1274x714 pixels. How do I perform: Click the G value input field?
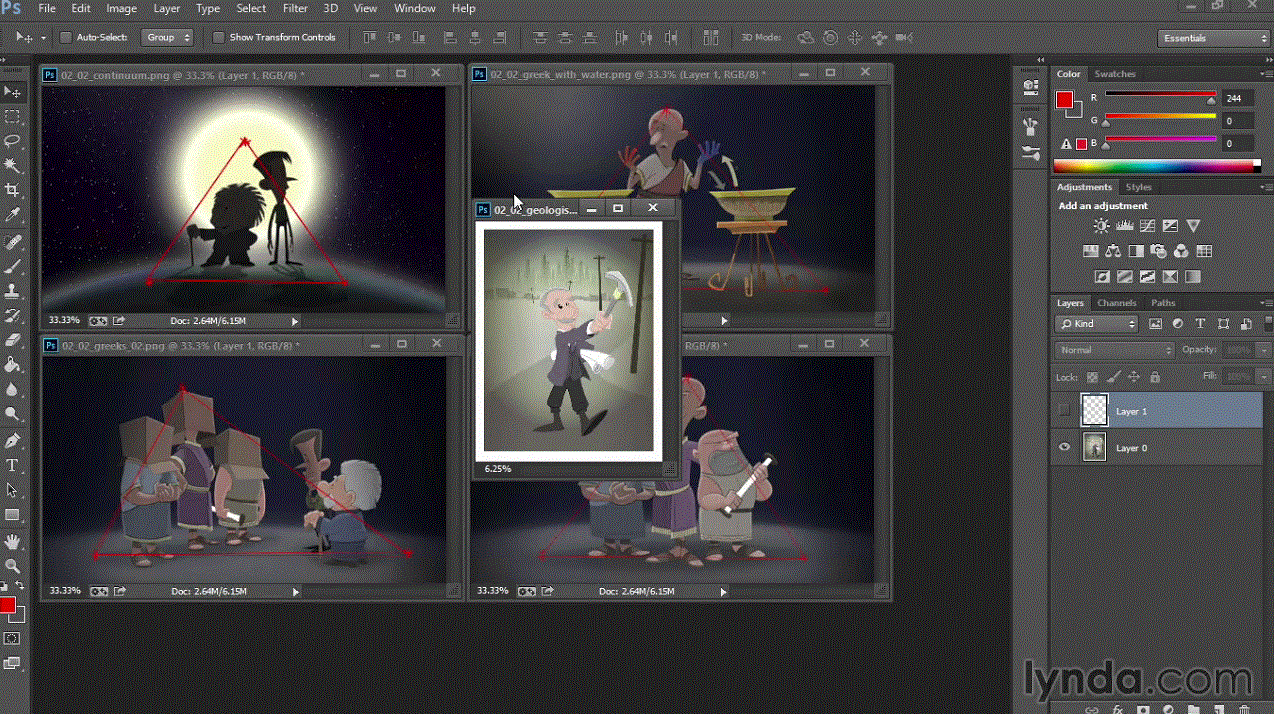tap(1239, 121)
